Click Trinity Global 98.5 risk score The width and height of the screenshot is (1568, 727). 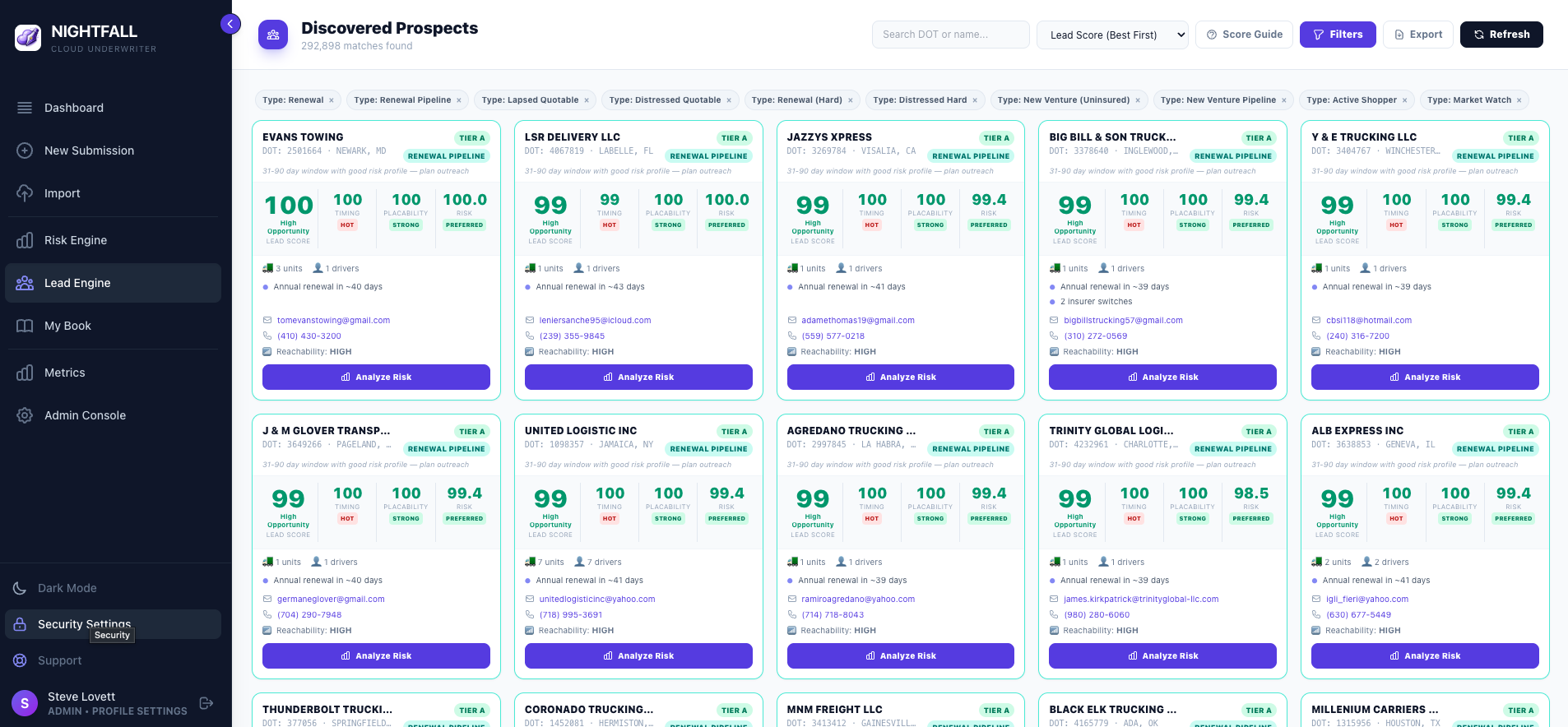point(1250,493)
